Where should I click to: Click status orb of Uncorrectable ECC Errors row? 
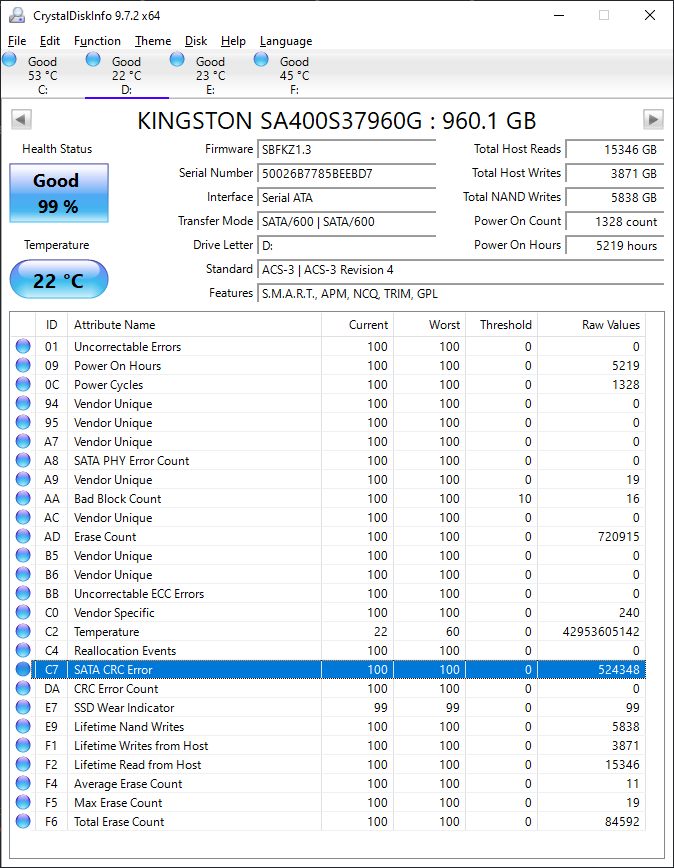click(x=23, y=593)
